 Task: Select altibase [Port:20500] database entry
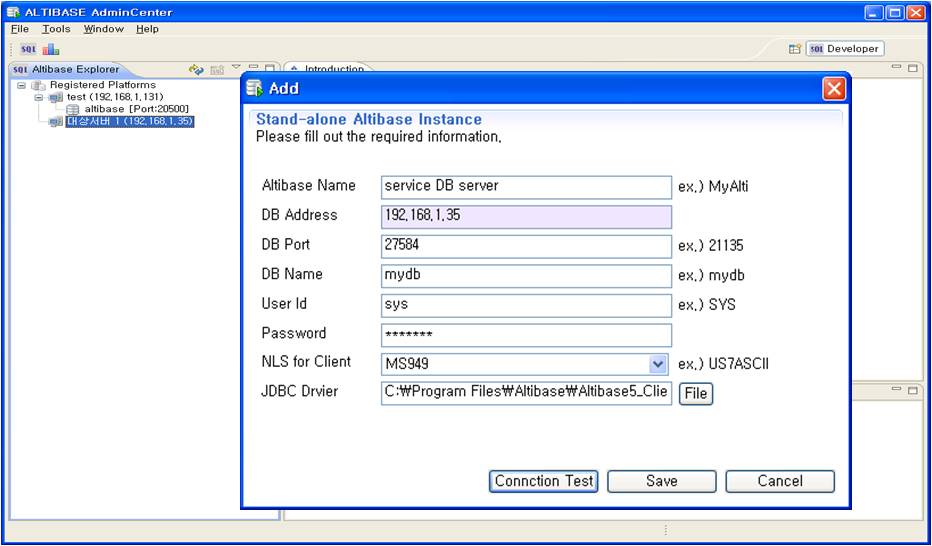click(137, 109)
